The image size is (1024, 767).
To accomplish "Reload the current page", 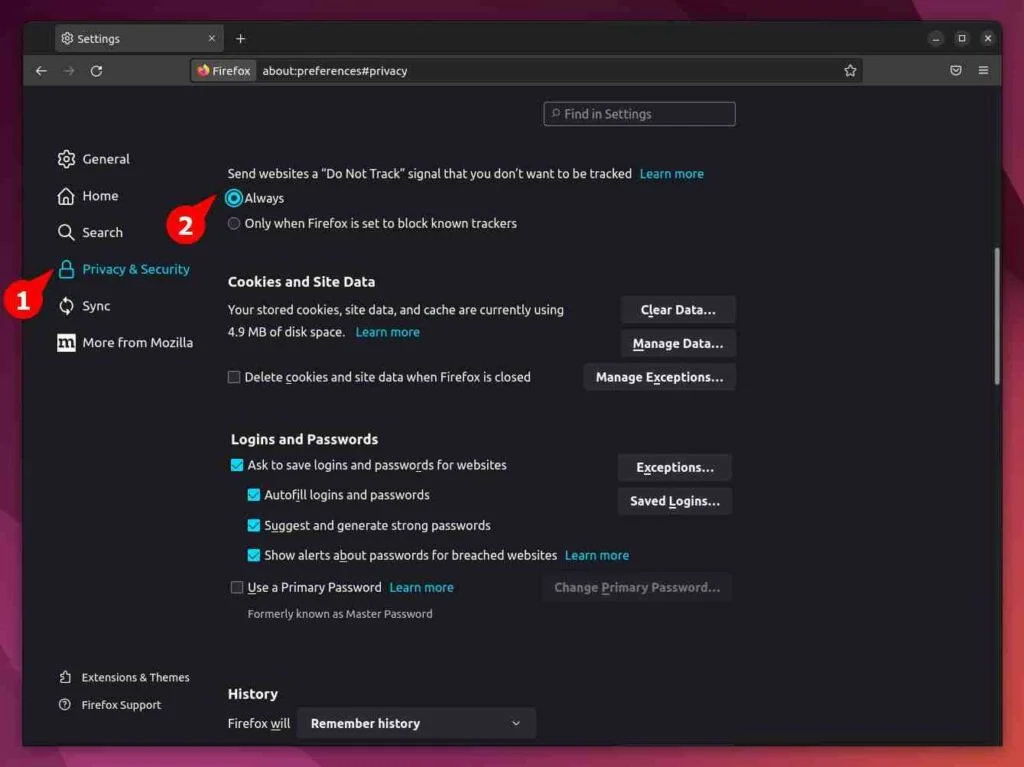I will [x=97, y=71].
